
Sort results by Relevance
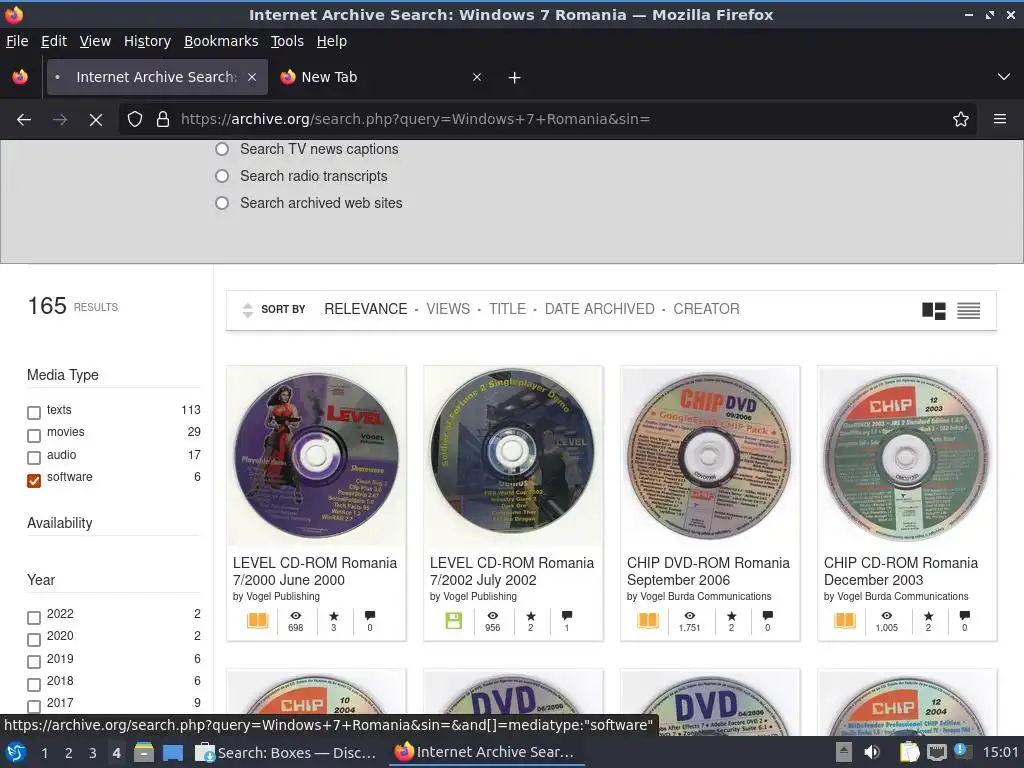coord(366,309)
